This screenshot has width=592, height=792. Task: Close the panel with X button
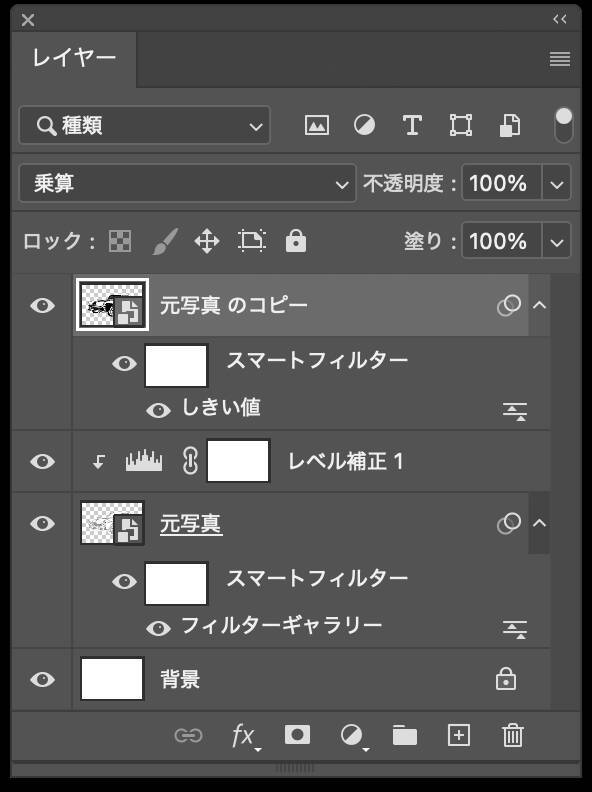[28, 20]
